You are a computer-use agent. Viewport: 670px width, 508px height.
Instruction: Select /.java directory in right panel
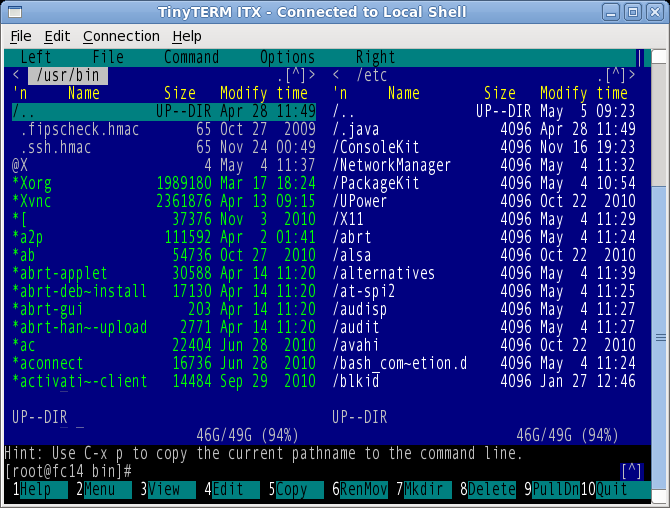pyautogui.click(x=484, y=129)
